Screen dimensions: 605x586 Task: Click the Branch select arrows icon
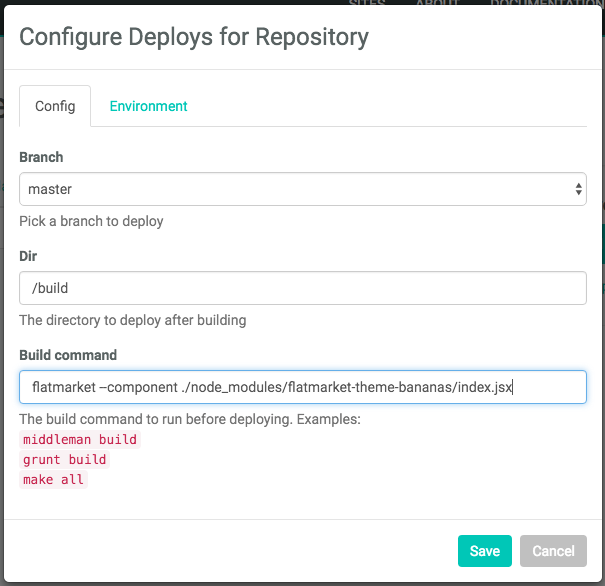coord(578,188)
